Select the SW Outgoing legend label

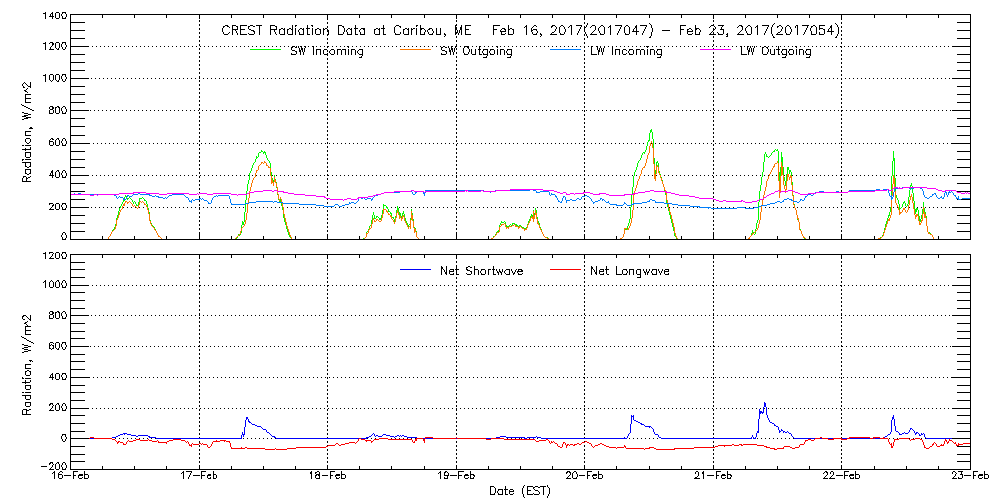pyautogui.click(x=476, y=51)
